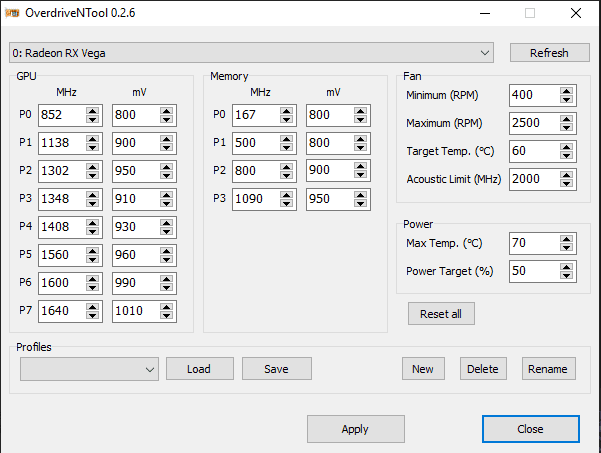
Task: Increase Memory P3 MHz with up arrow
Action: click(x=286, y=195)
